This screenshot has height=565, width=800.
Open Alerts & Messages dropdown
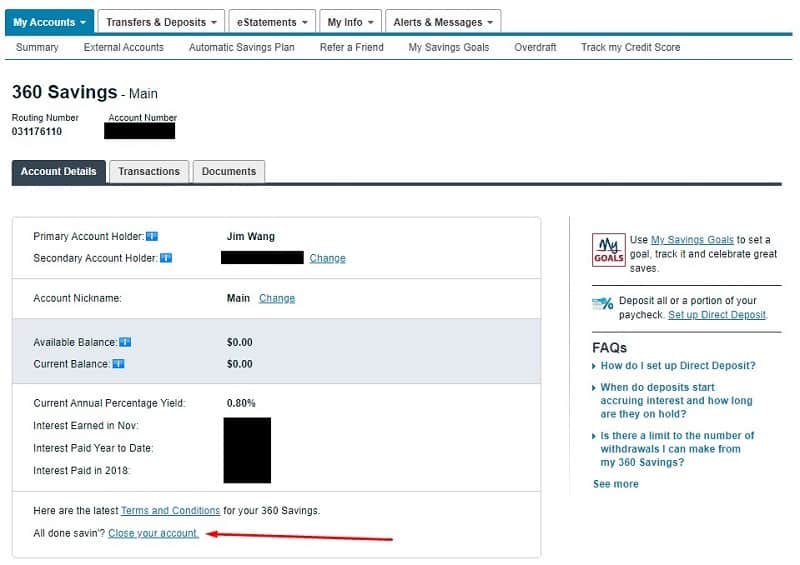(443, 22)
